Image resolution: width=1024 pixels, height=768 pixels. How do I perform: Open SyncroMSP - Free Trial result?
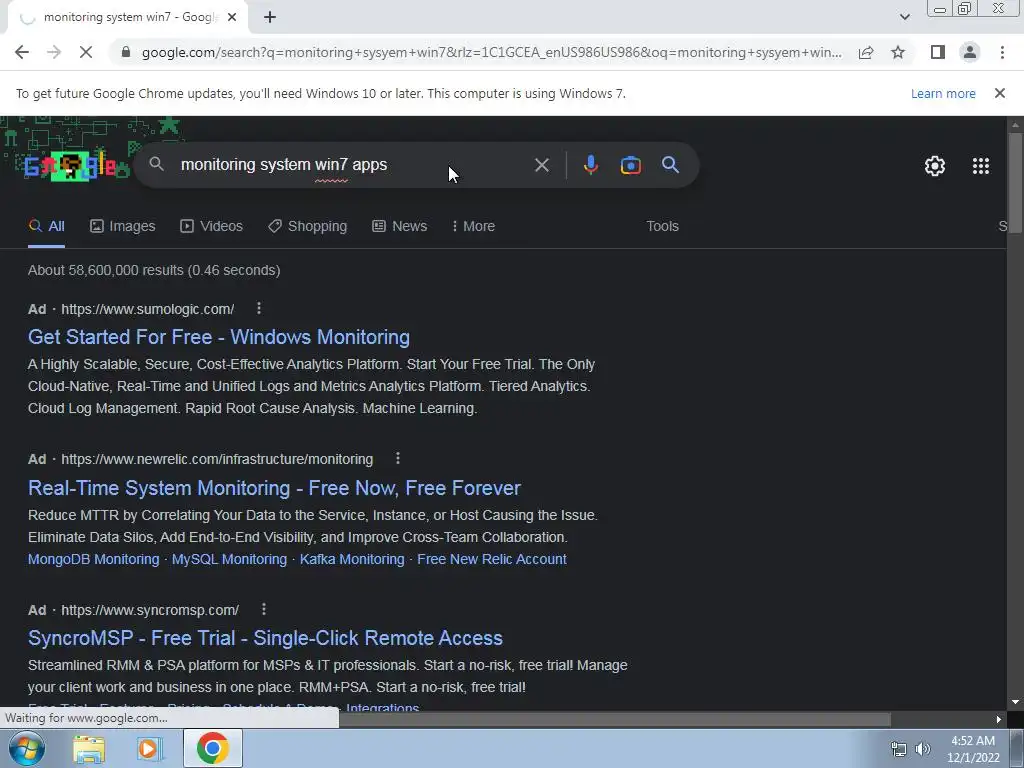click(x=265, y=638)
